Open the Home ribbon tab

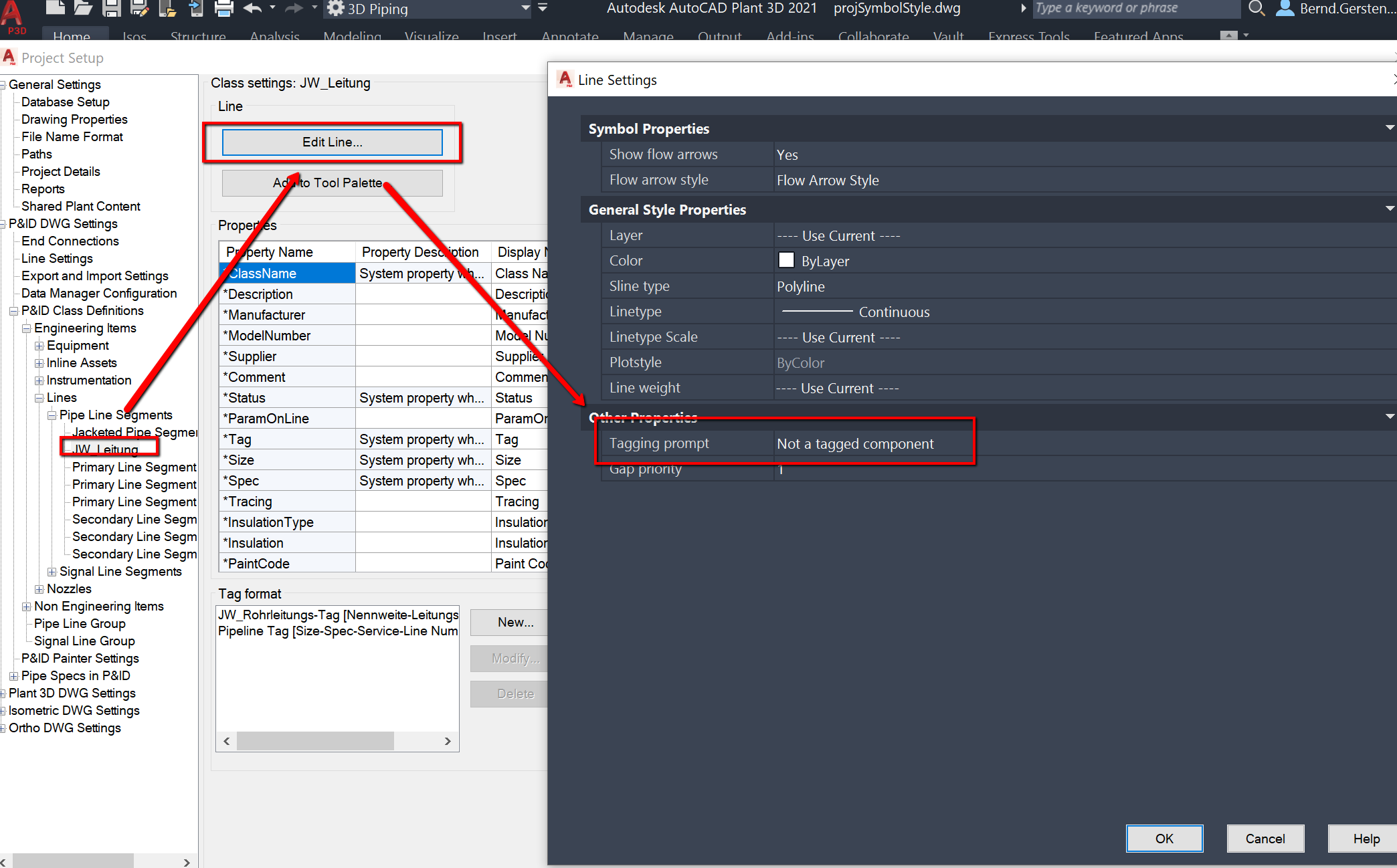pyautogui.click(x=72, y=35)
